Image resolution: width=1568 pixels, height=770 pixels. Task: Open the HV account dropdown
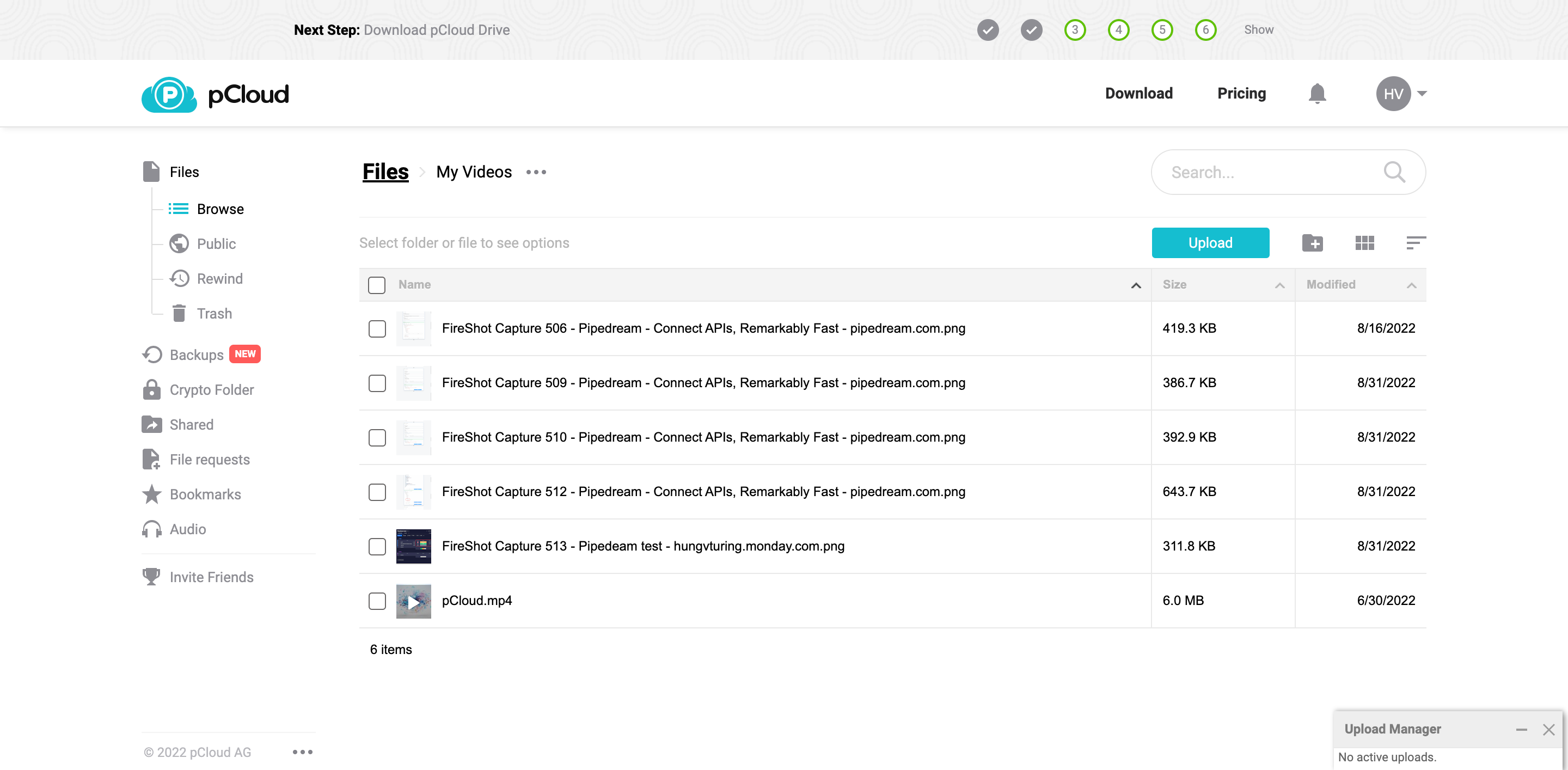[x=1401, y=93]
